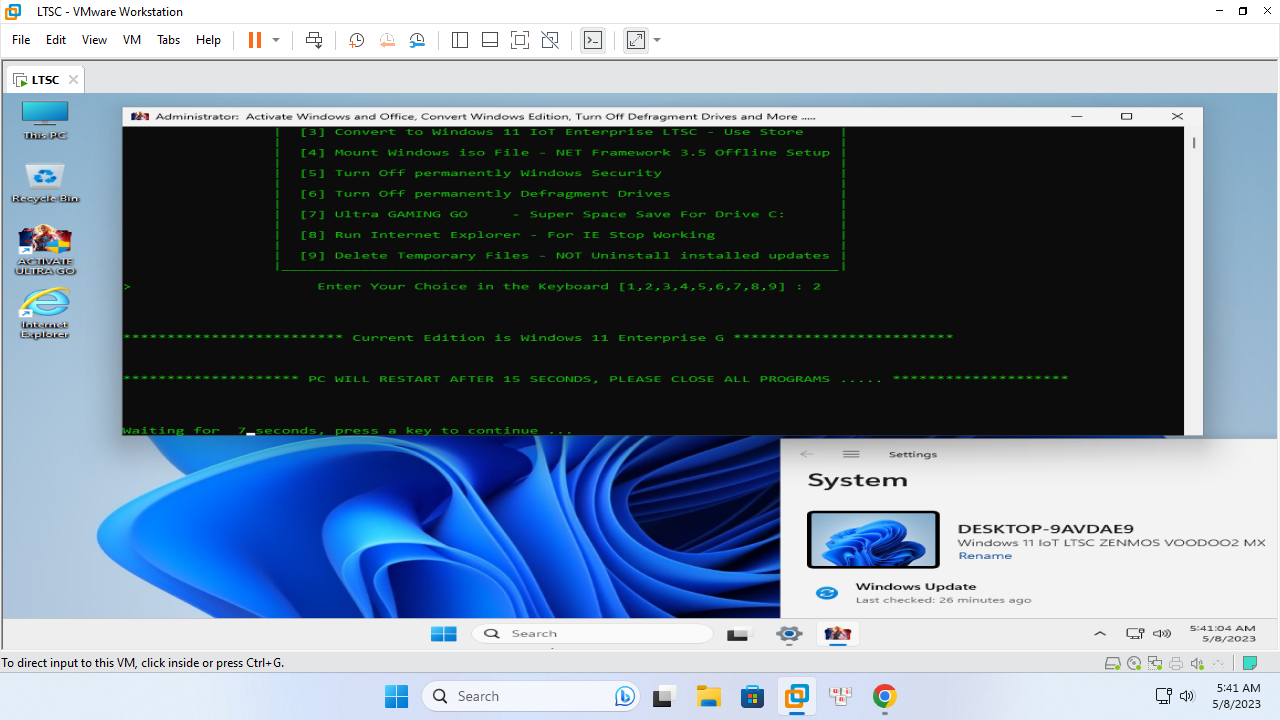This screenshot has height=720, width=1280.
Task: Open the VM menu
Action: [x=132, y=40]
